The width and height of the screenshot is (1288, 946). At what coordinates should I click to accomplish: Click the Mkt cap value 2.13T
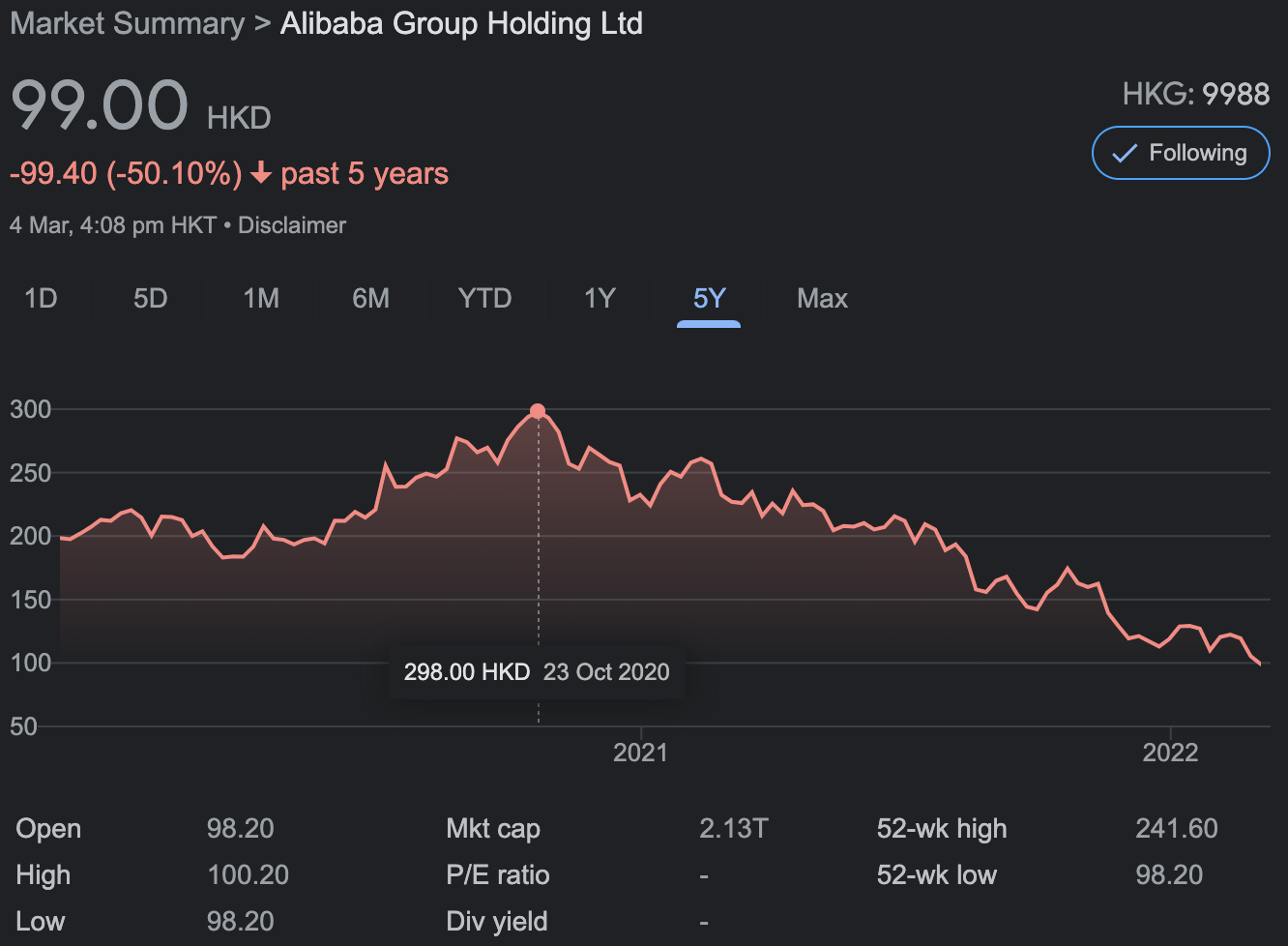(733, 829)
